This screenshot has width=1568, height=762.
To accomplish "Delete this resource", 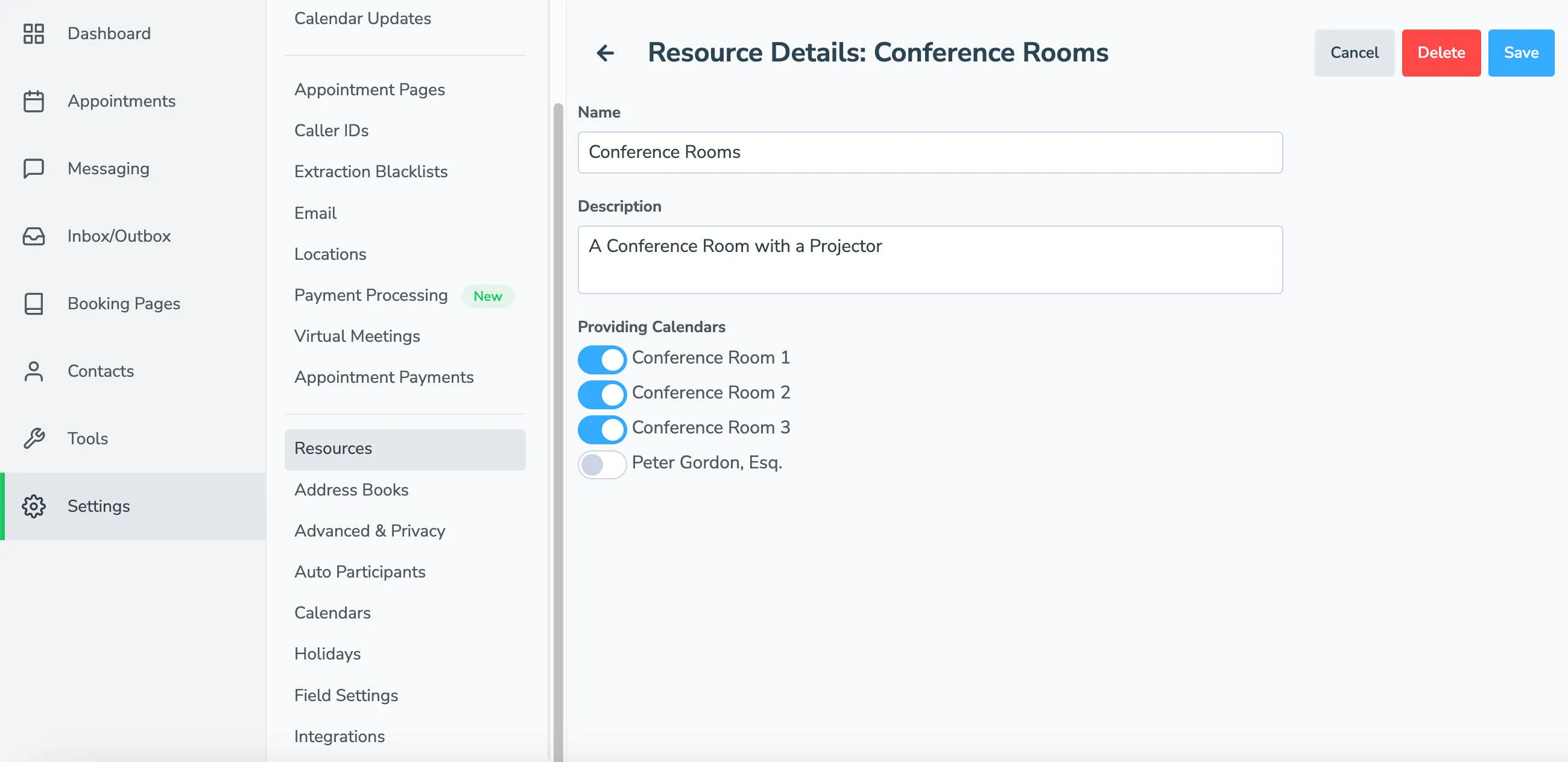I will [x=1441, y=53].
